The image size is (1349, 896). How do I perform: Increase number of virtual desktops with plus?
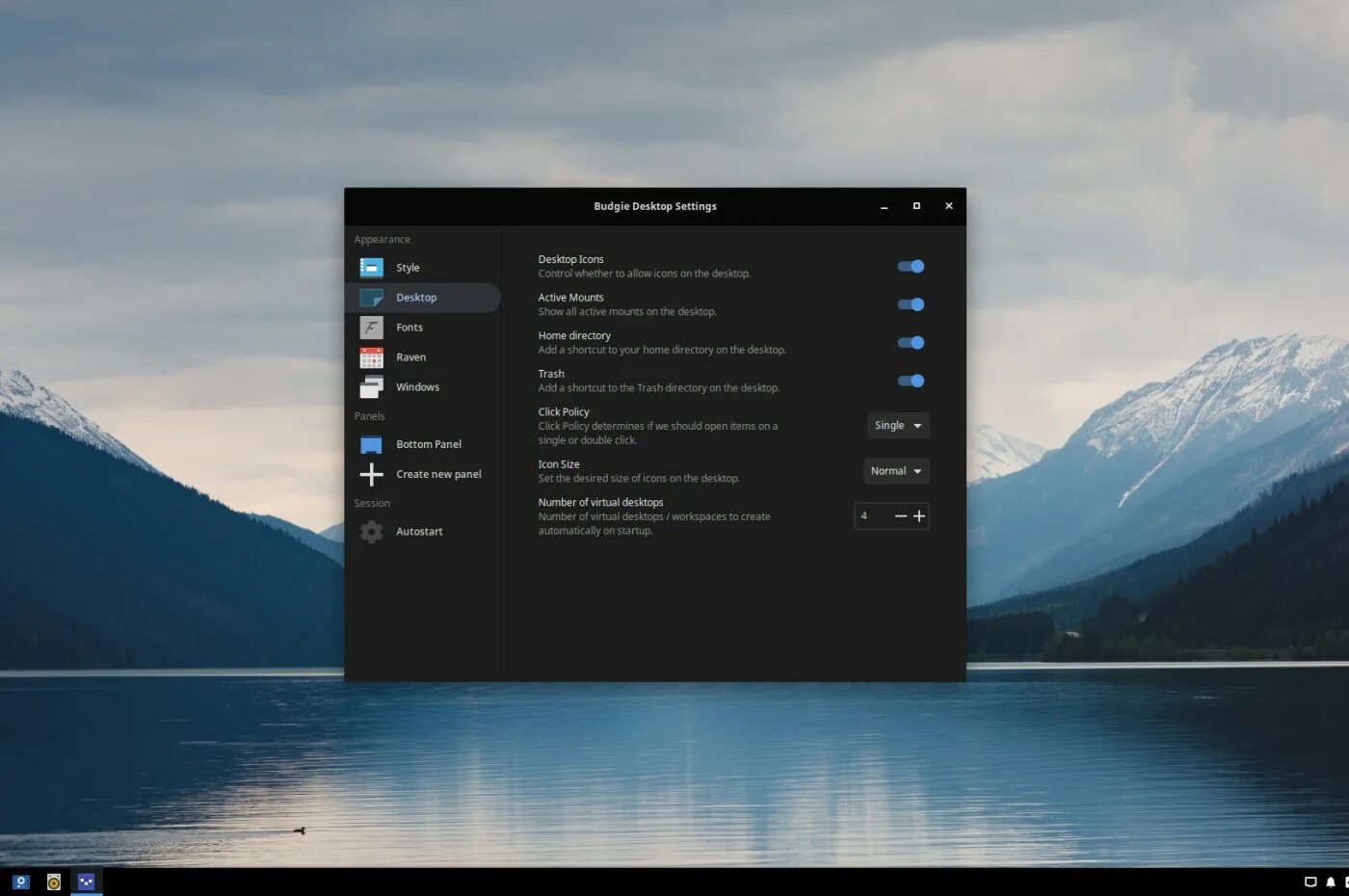(x=919, y=516)
